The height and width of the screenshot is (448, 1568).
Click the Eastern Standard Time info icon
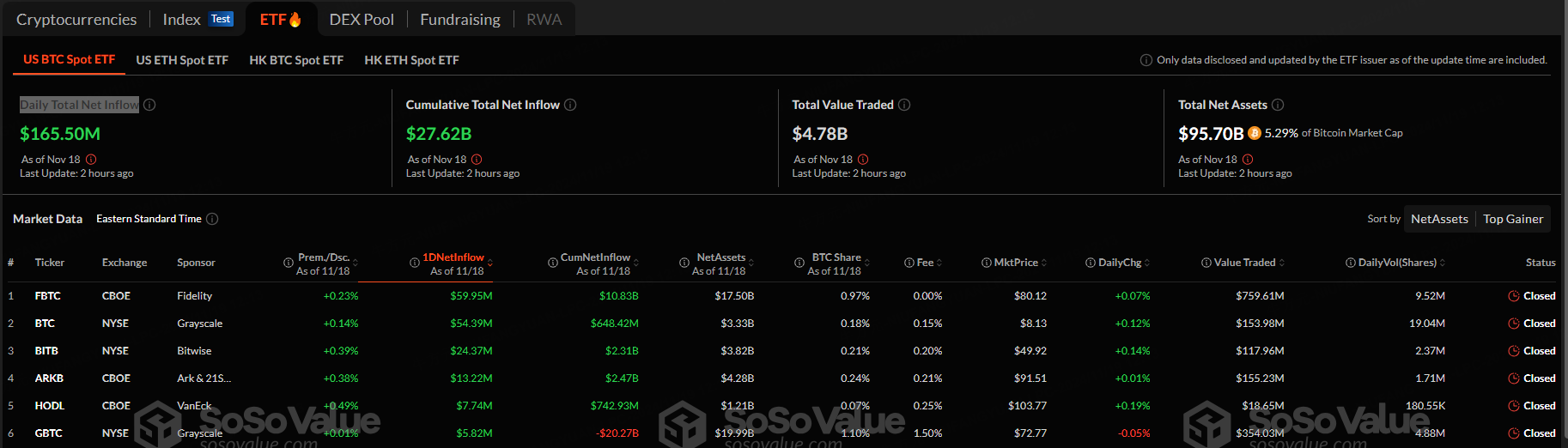click(x=212, y=219)
